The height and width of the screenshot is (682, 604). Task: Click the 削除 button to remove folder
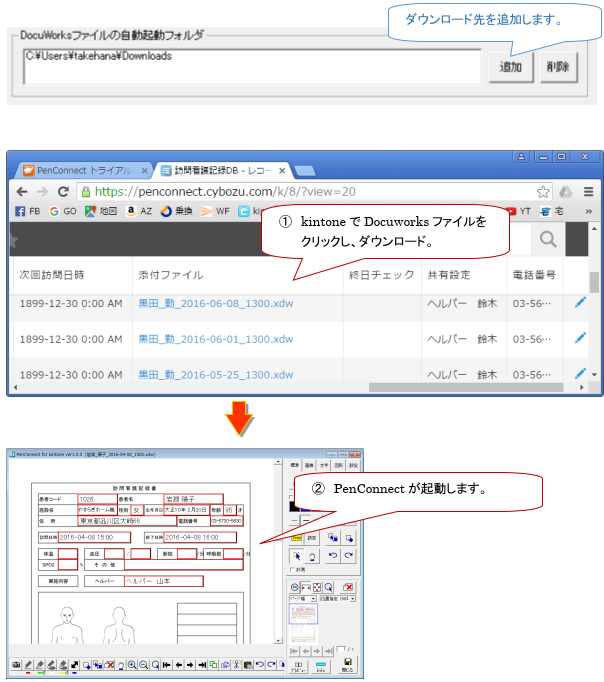tap(558, 67)
